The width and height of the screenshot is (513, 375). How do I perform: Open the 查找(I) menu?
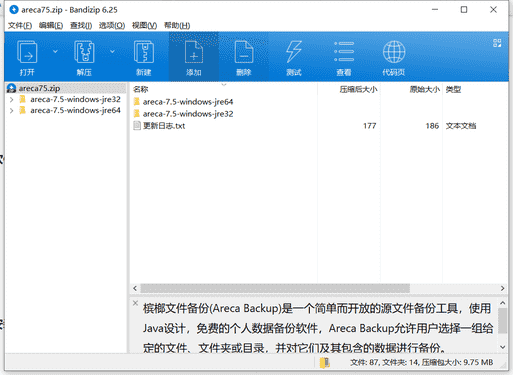[x=81, y=25]
